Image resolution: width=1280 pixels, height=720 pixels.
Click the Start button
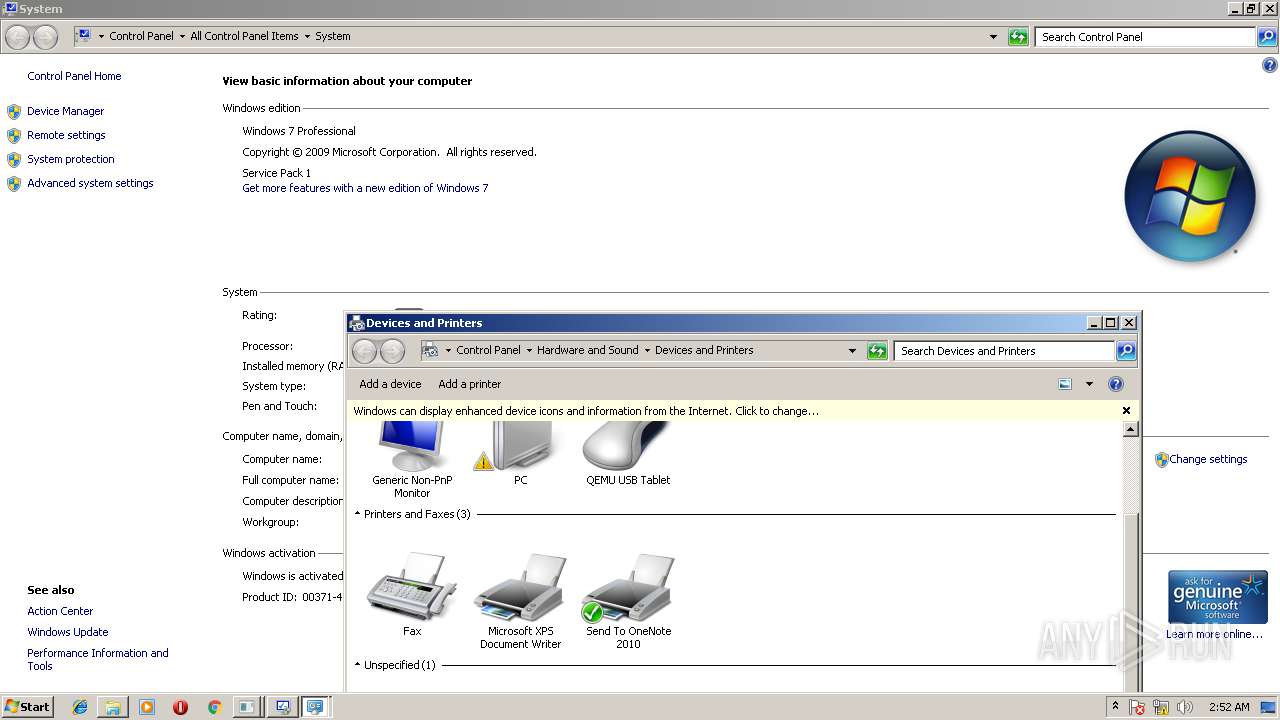(x=28, y=707)
